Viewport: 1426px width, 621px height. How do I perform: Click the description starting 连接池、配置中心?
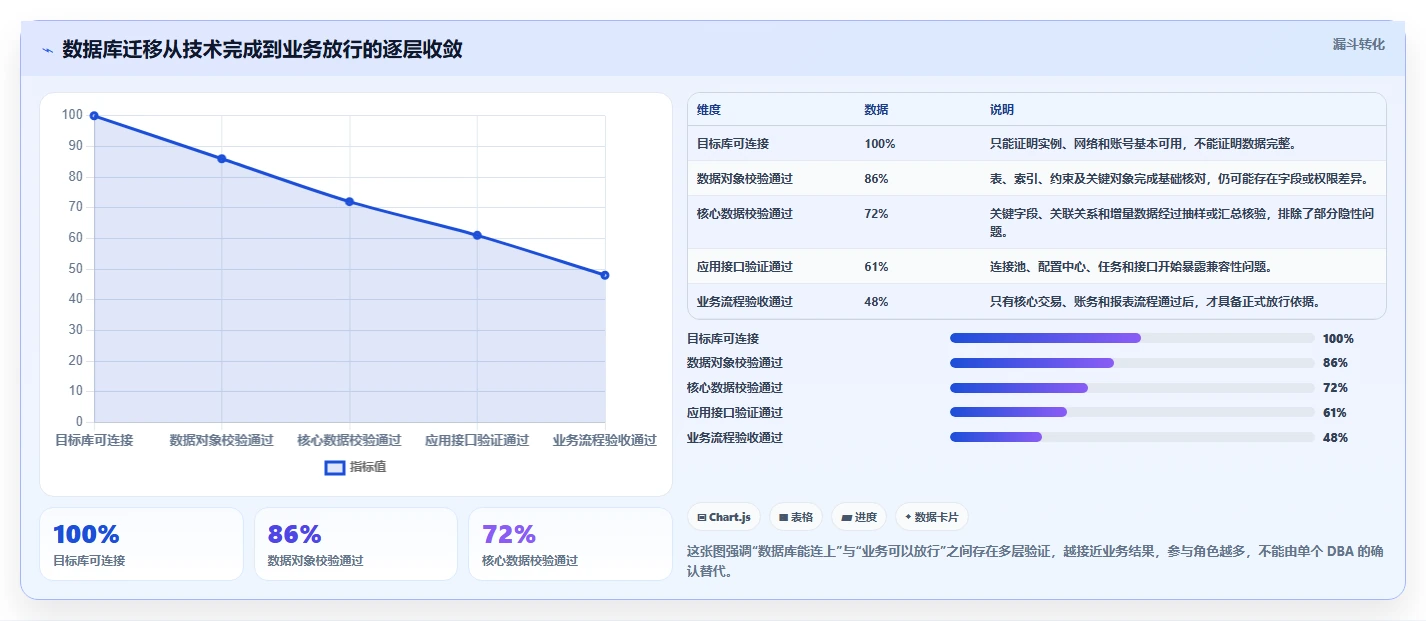pyautogui.click(x=1131, y=267)
